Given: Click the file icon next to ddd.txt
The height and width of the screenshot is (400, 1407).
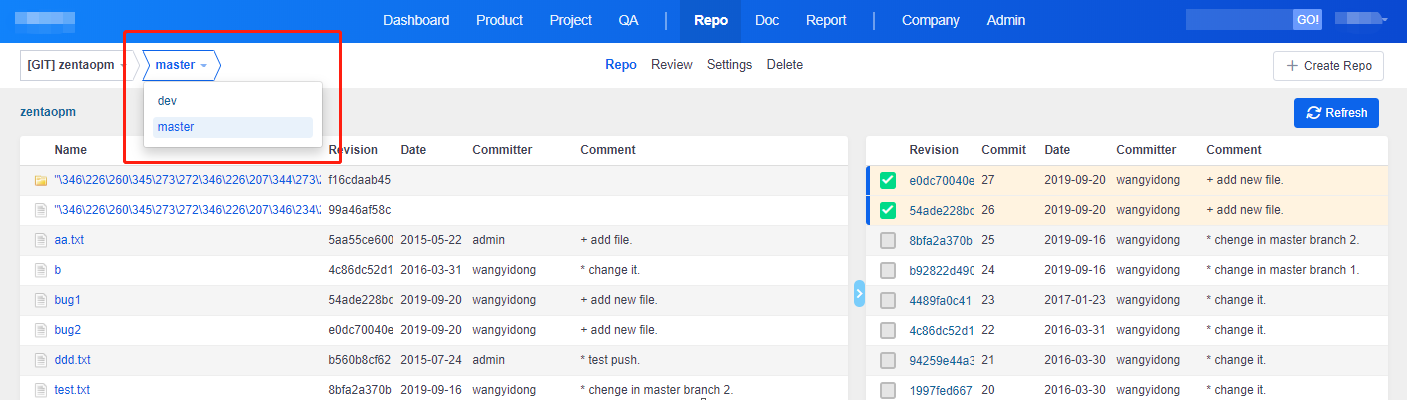Looking at the screenshot, I should [x=41, y=360].
